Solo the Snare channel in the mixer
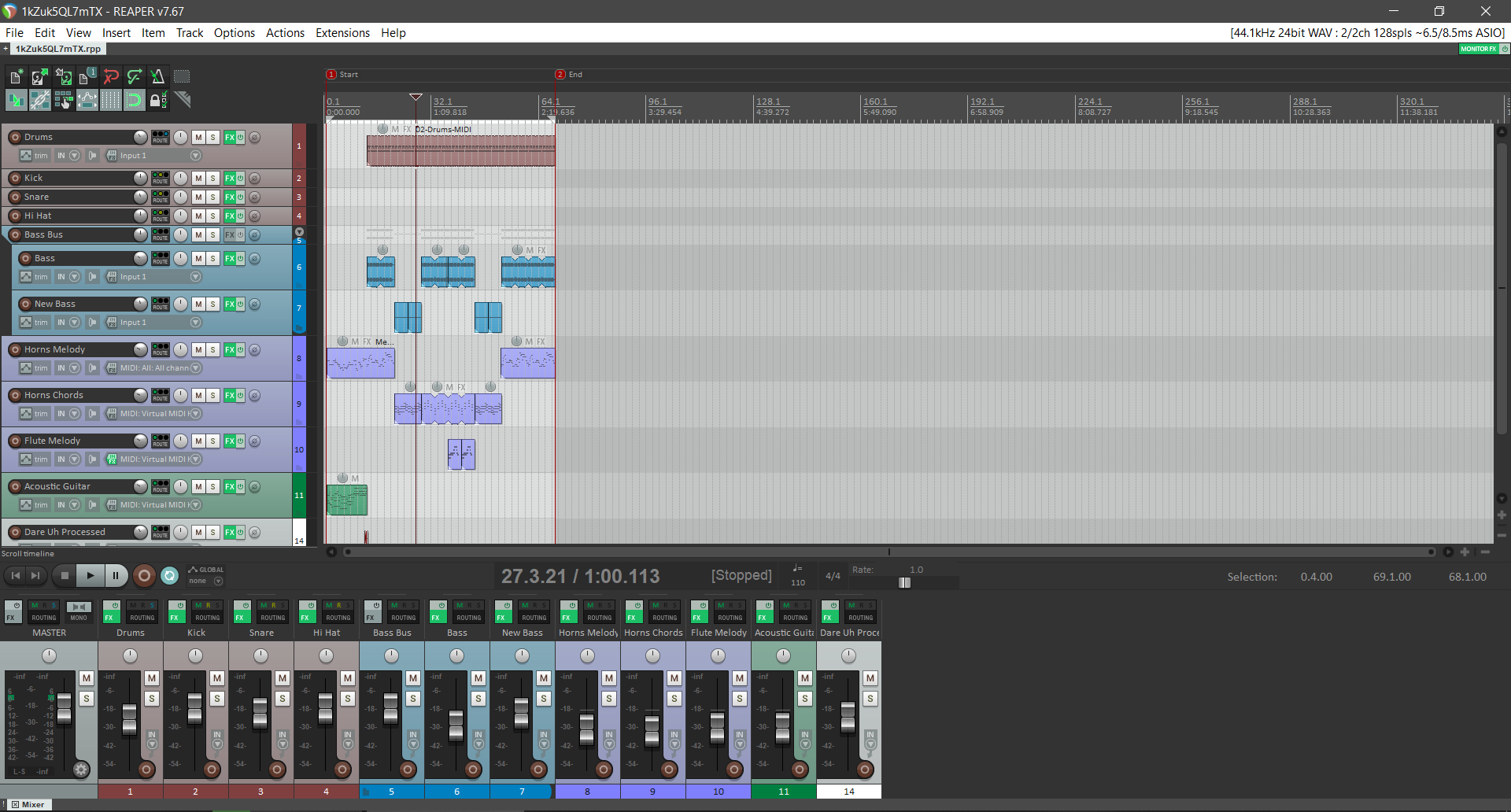1511x812 pixels. point(283,699)
